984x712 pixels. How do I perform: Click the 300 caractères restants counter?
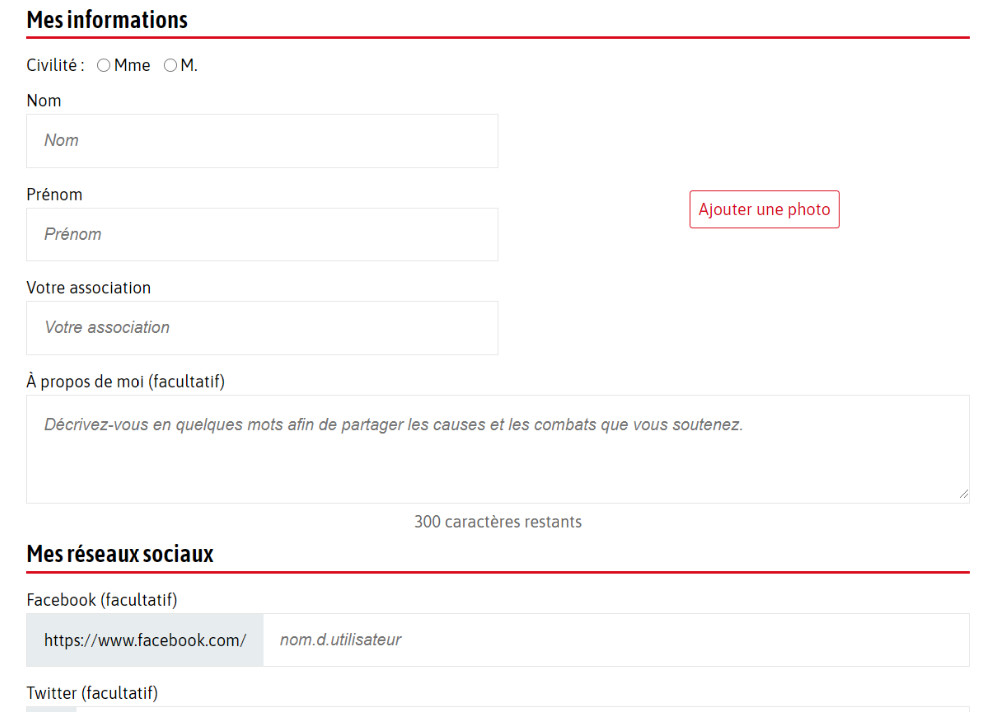(x=497, y=522)
